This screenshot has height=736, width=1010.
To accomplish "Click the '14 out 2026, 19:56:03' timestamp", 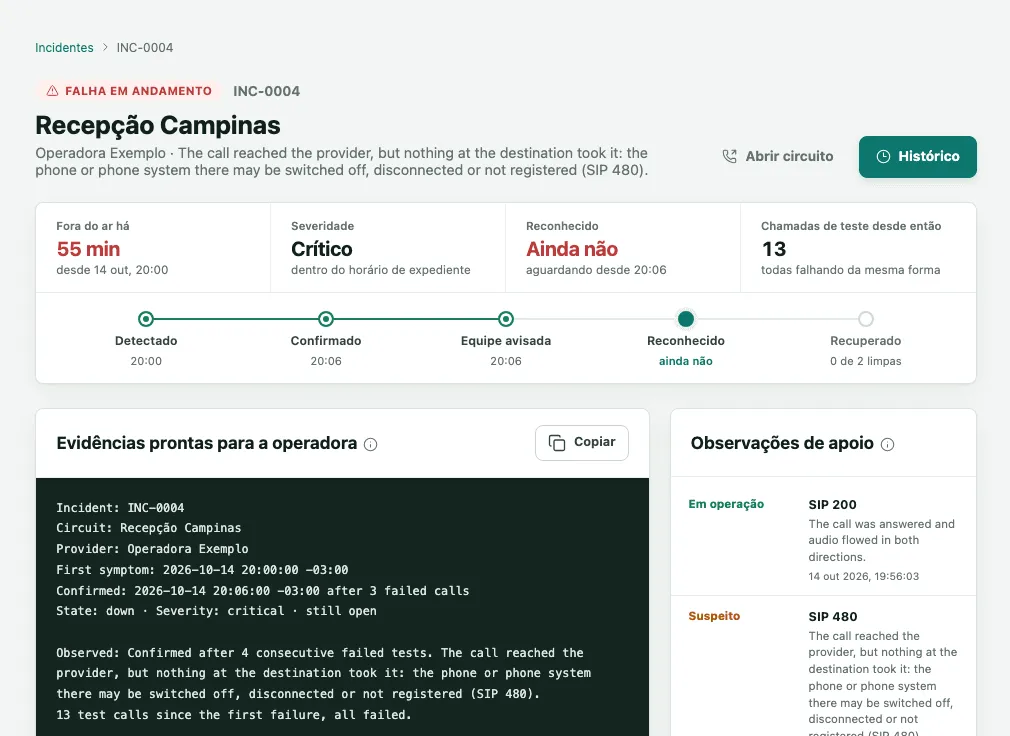I will click(863, 576).
